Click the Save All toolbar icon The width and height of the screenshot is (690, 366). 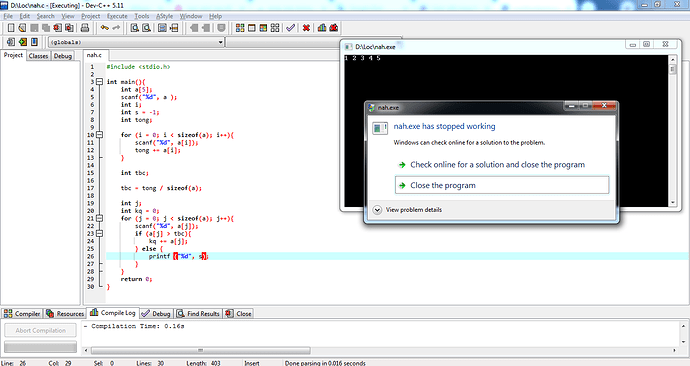[x=46, y=28]
